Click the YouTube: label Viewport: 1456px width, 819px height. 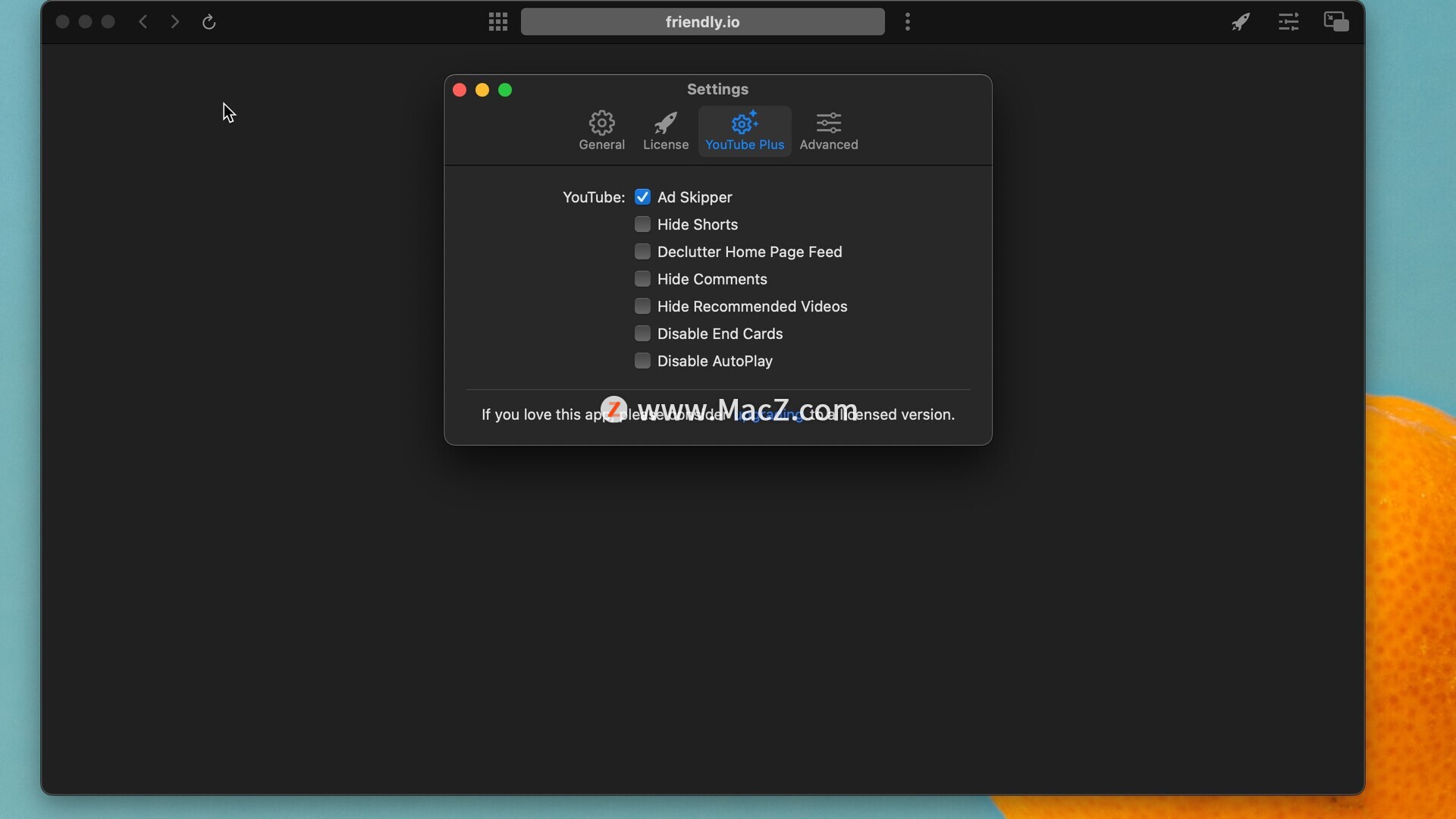click(x=594, y=197)
